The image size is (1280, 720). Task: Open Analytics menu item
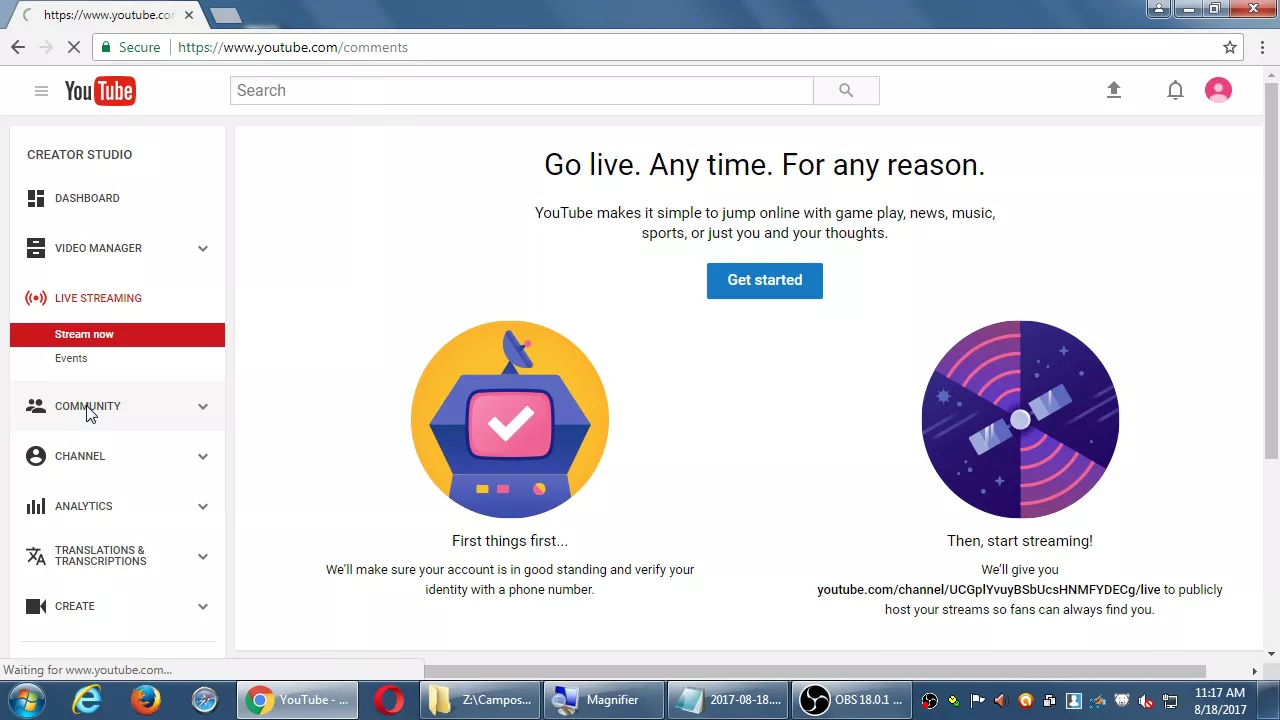tap(84, 506)
